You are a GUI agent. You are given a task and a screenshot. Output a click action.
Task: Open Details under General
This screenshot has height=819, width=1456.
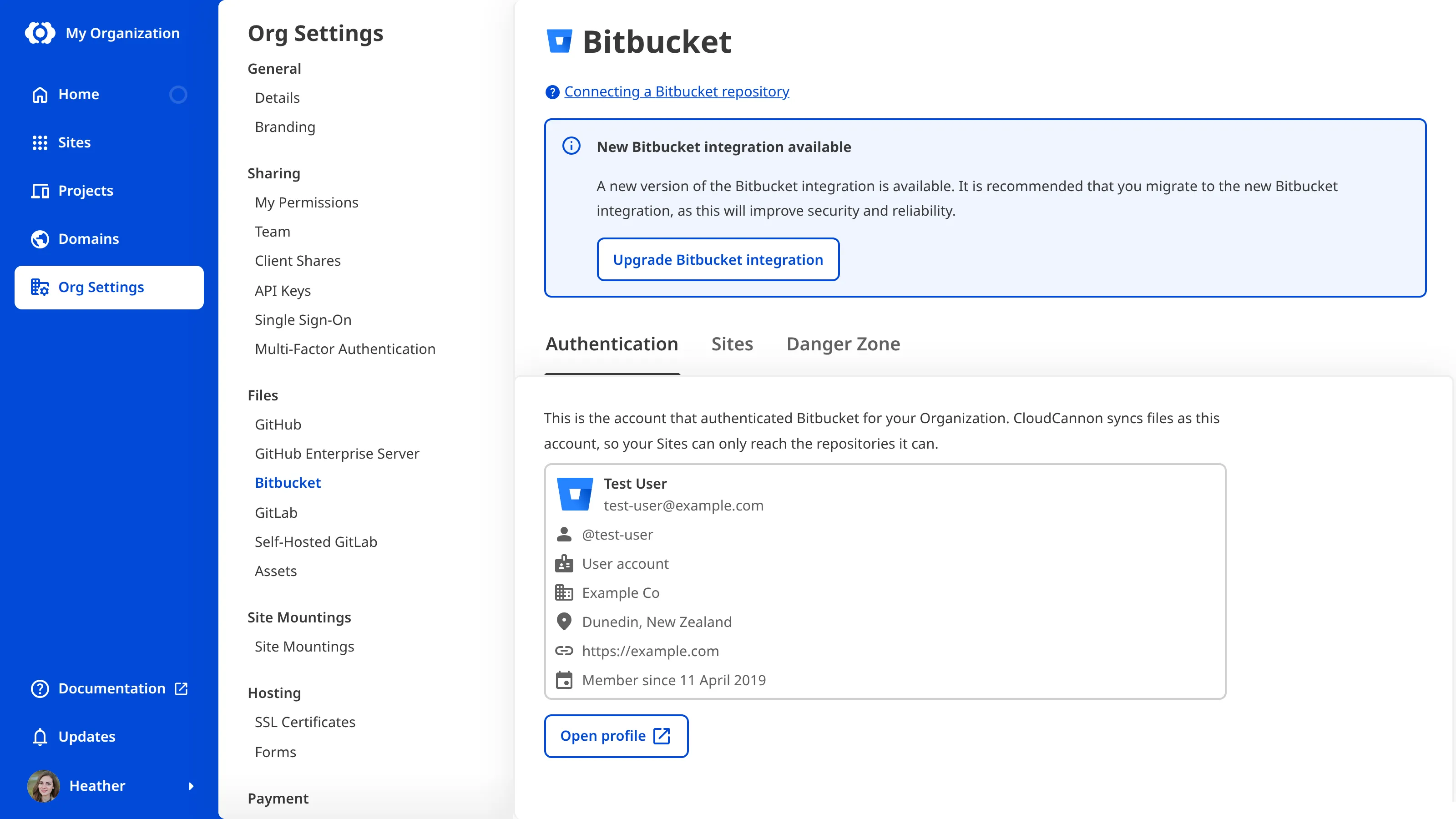click(277, 98)
